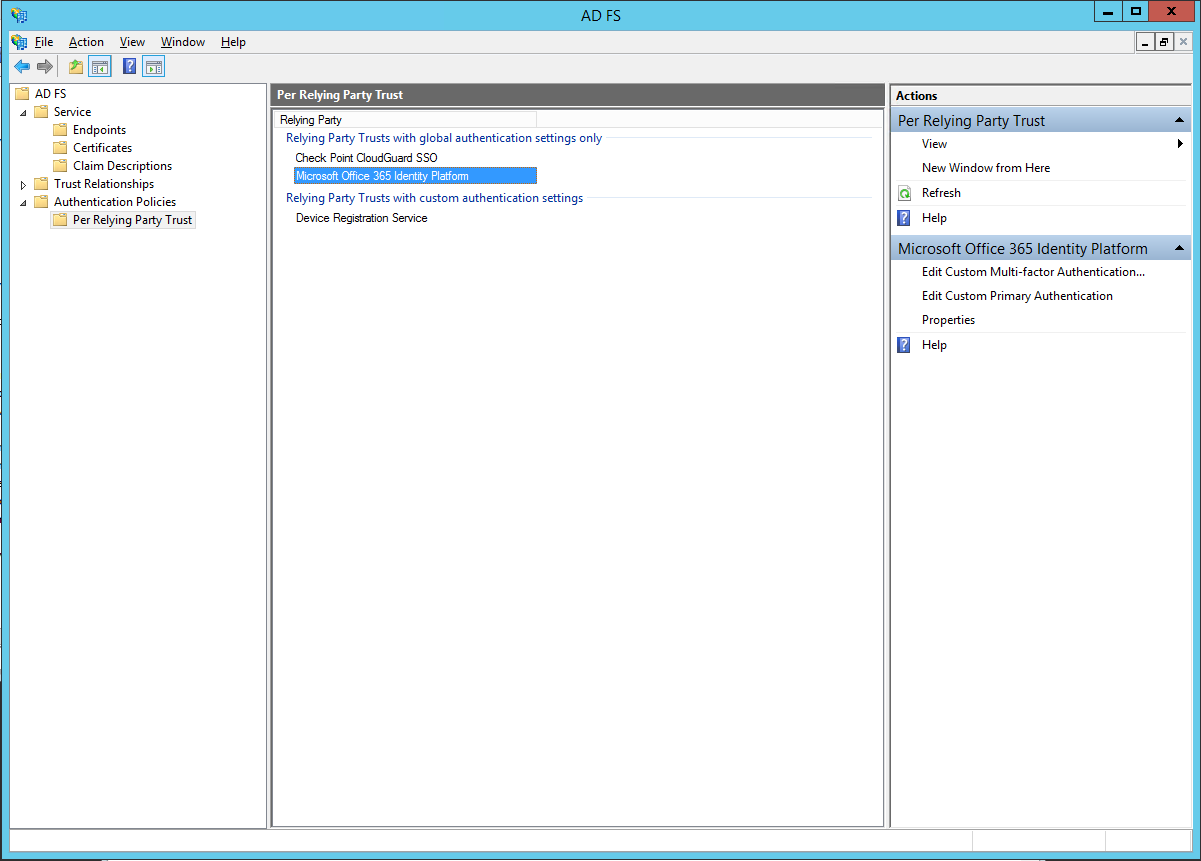Select Certificates in the console tree
This screenshot has height=861, width=1201.
tap(102, 148)
